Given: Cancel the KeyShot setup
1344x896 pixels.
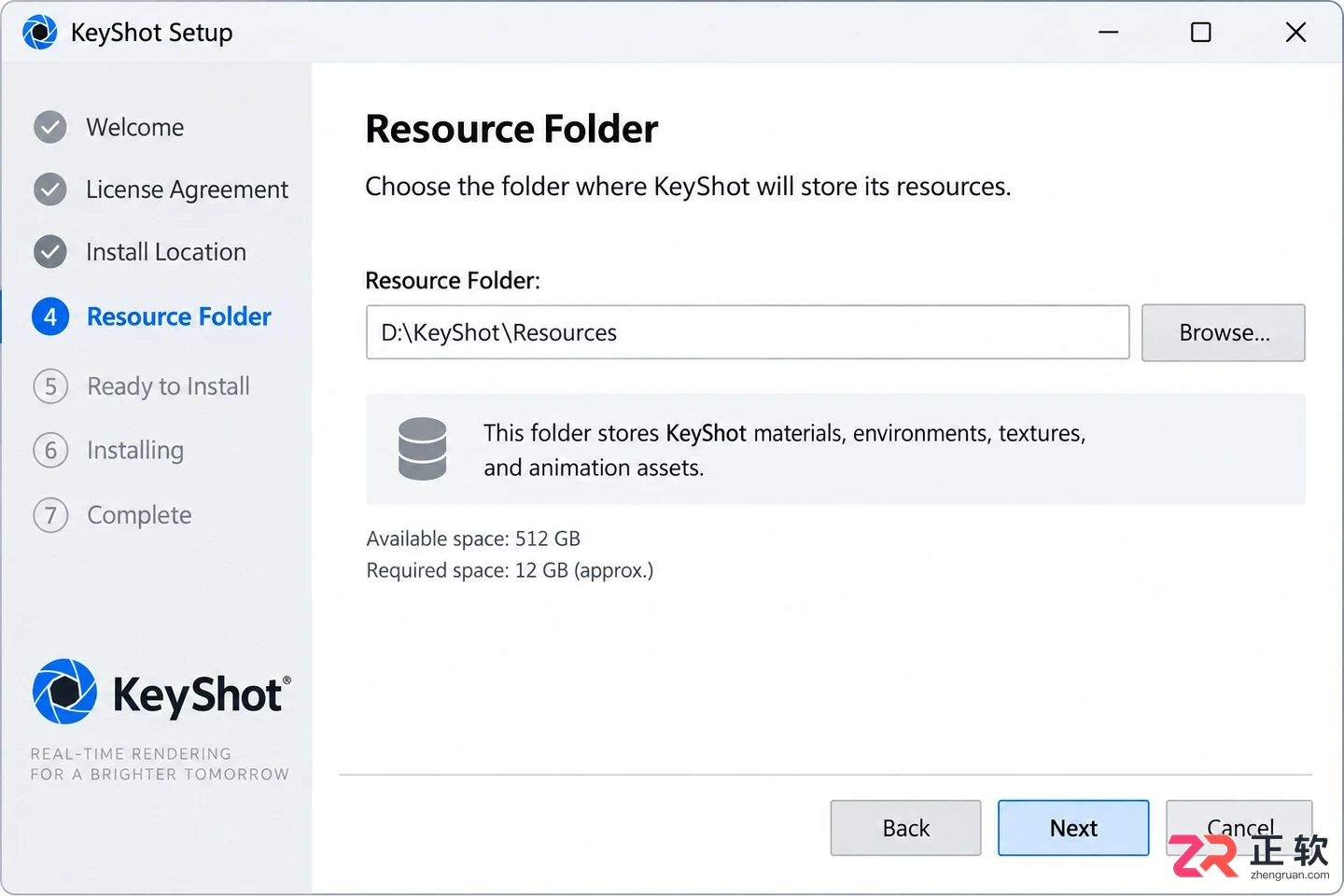Looking at the screenshot, I should click(1239, 828).
